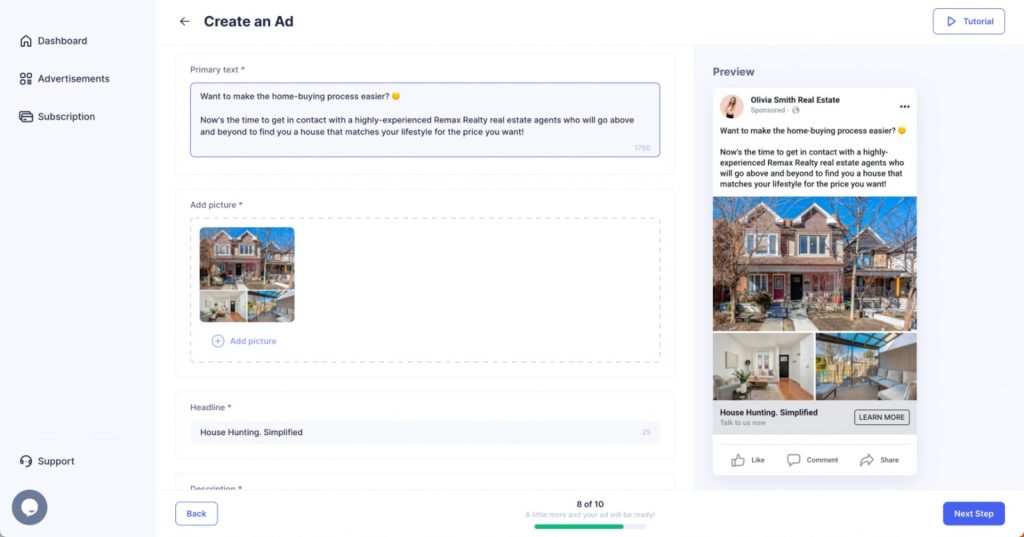
Task: Click the Subscription card icon
Action: point(25,117)
